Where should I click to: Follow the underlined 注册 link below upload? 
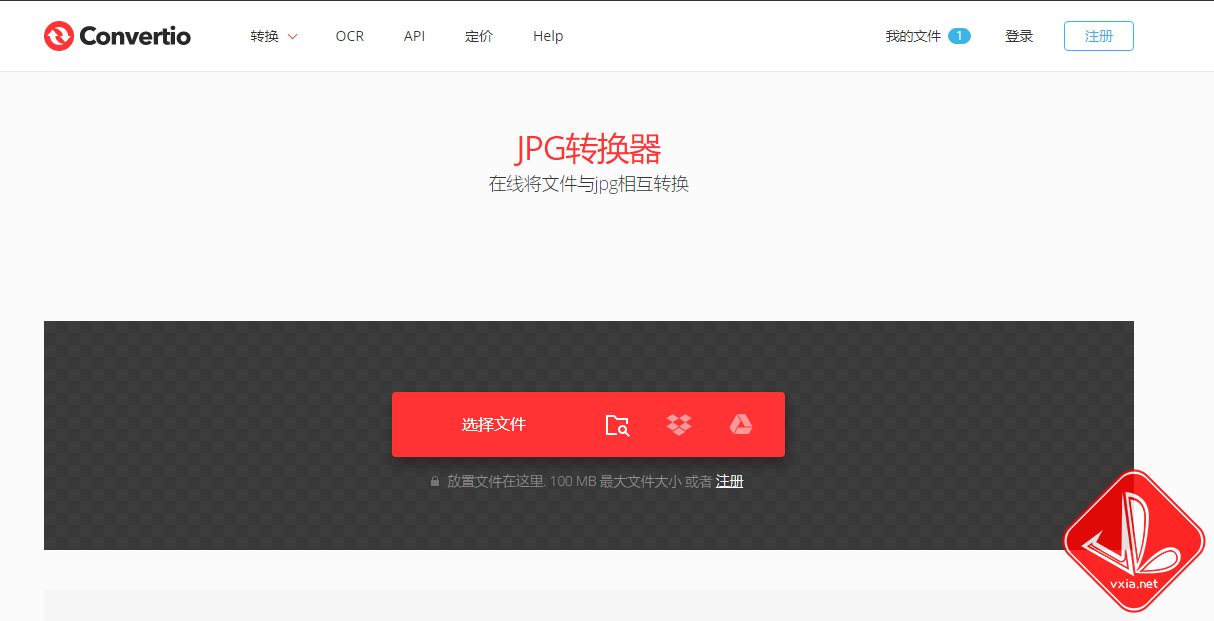tap(729, 482)
